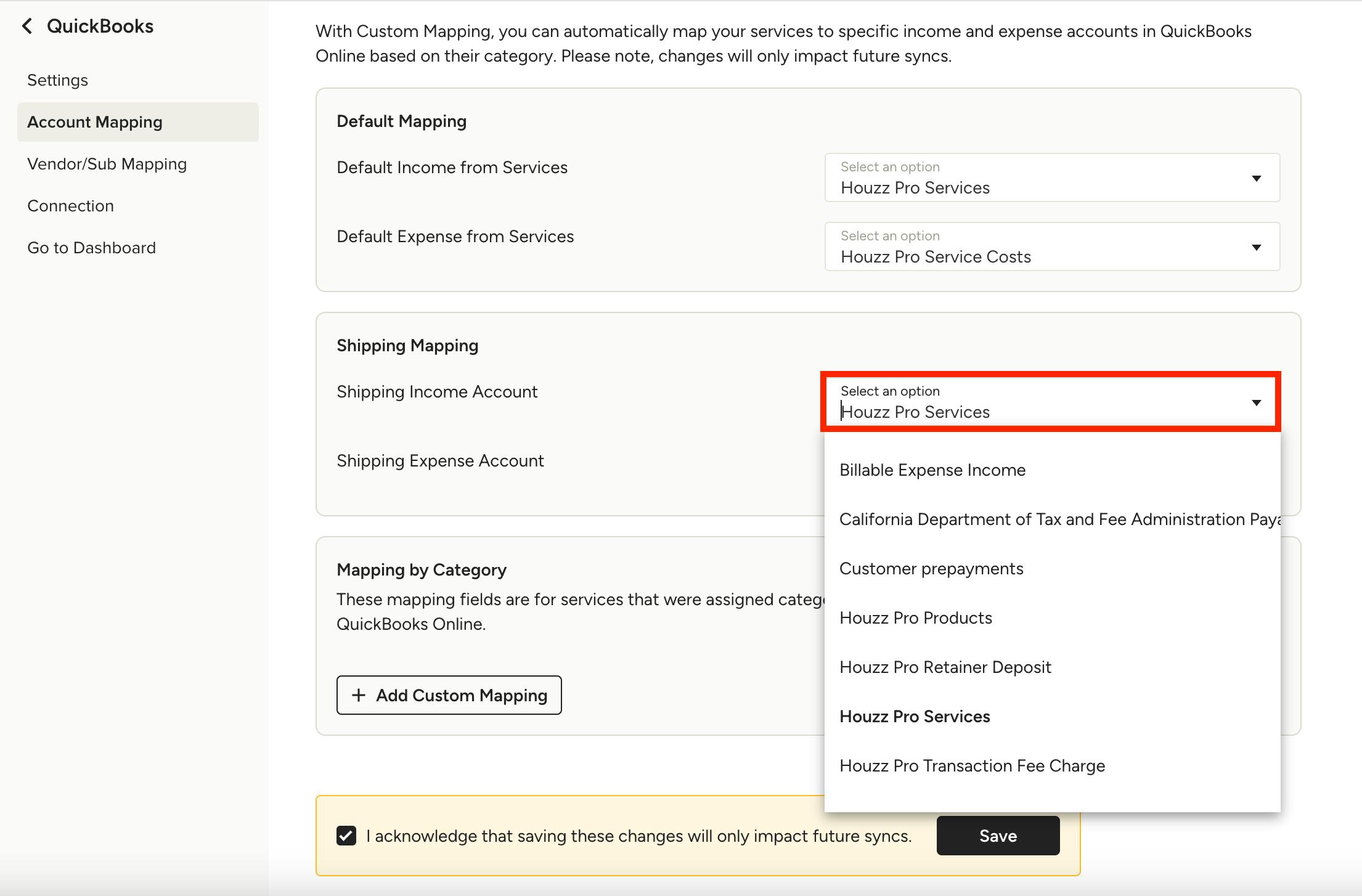
Task: Collapse the Shipping Income Account dropdown arrow
Action: 1256,403
